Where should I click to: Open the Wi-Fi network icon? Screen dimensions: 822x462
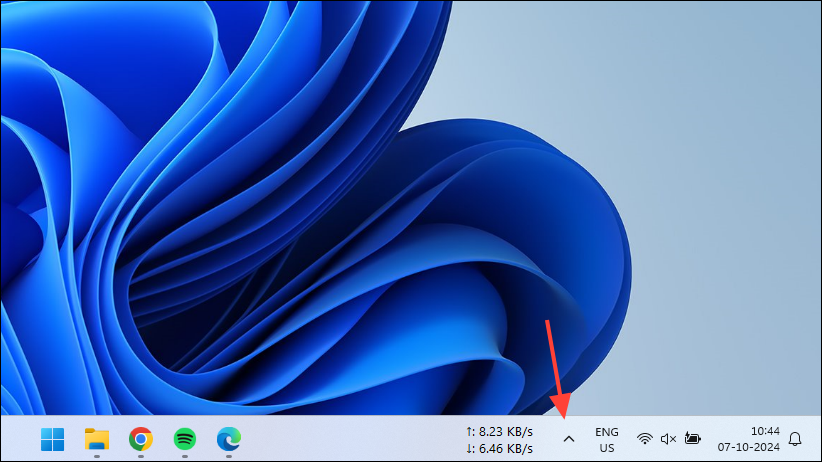(x=645, y=439)
